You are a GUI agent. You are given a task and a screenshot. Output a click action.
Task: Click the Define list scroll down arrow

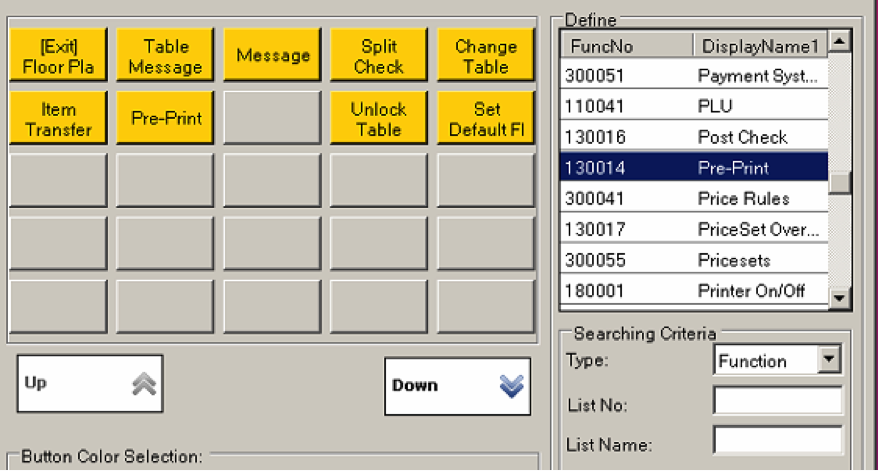pos(840,298)
